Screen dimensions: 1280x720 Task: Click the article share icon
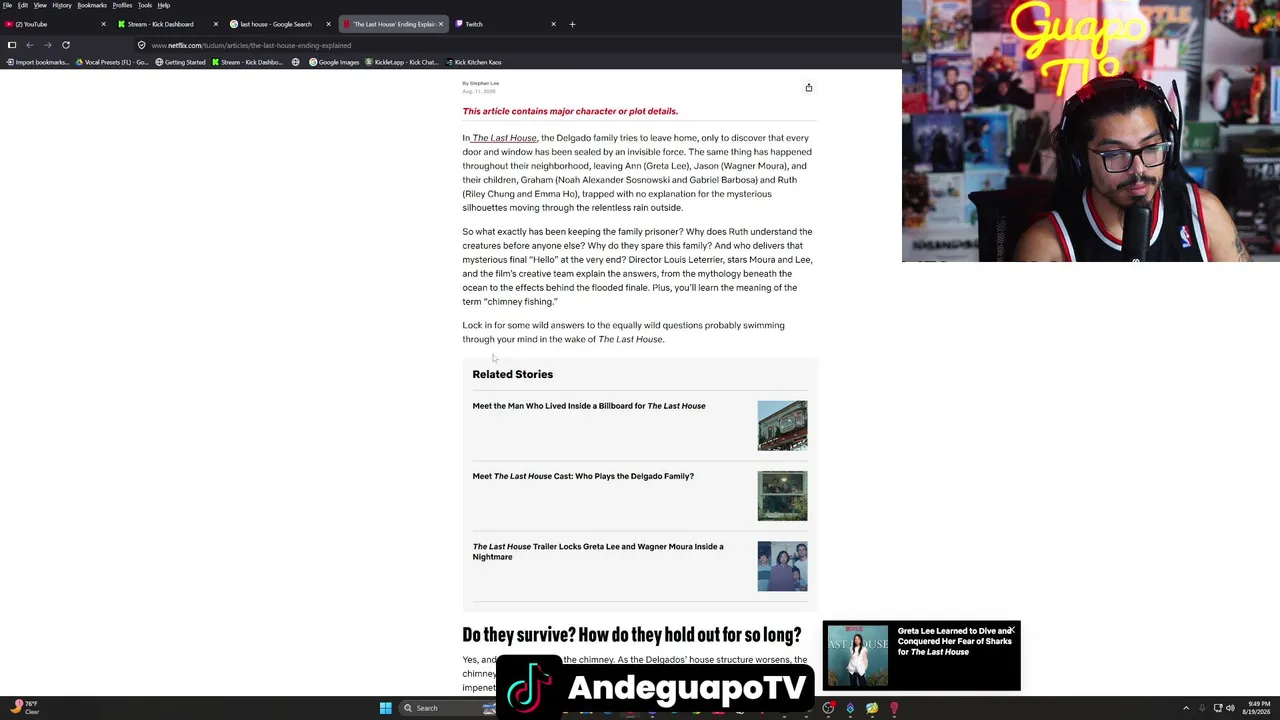(809, 88)
